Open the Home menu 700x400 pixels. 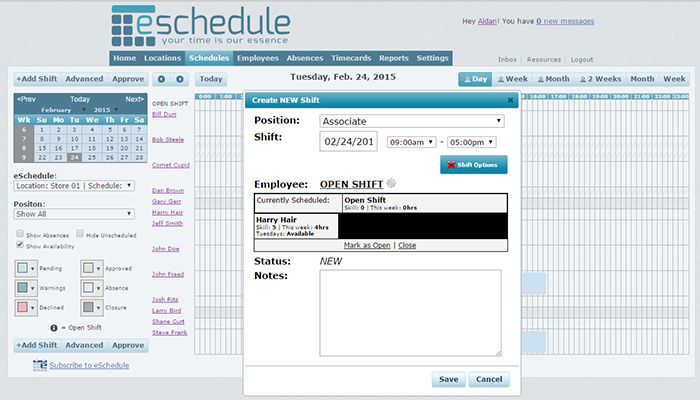pos(125,58)
